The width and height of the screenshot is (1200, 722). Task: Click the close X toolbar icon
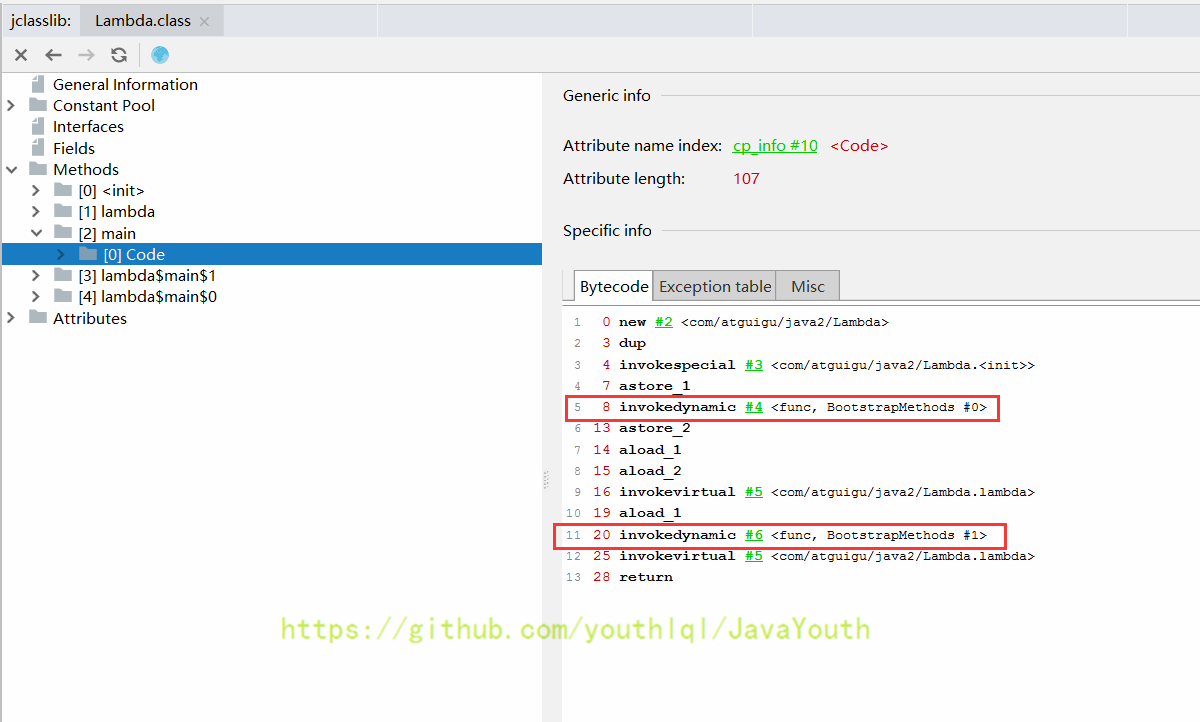(x=21, y=55)
